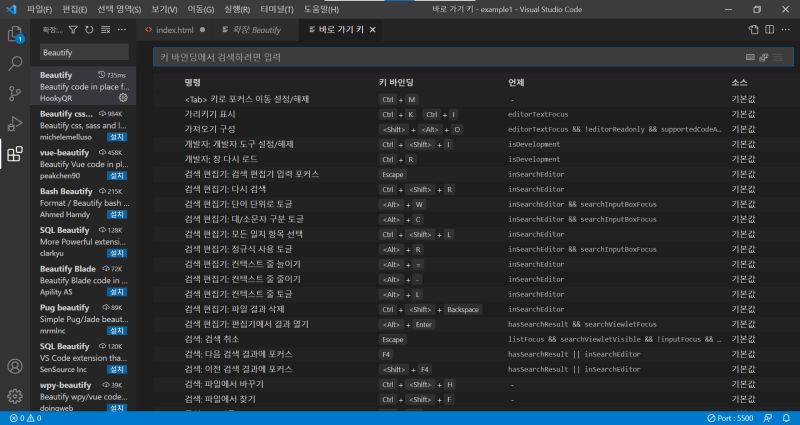The width and height of the screenshot is (800, 425).
Task: Open keyboard shortcuts JSON file icon
Action: pos(754,30)
